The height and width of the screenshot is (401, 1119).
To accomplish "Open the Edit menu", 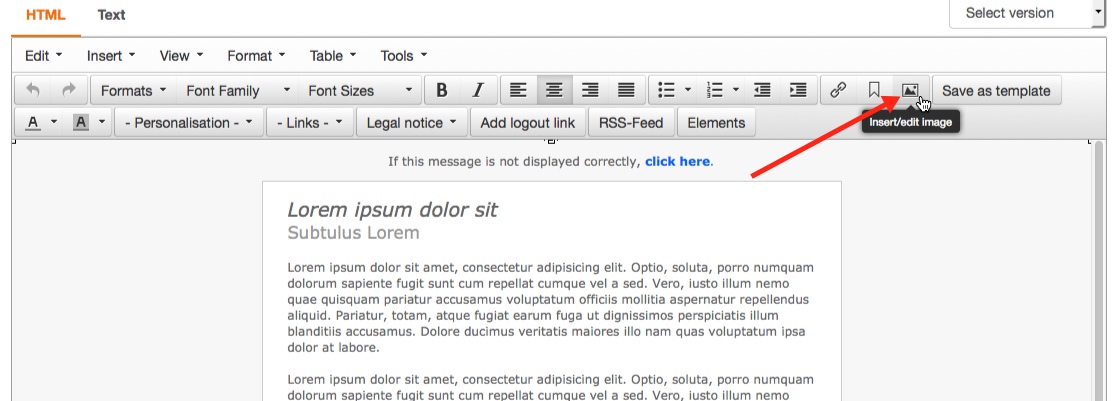I will [43, 56].
